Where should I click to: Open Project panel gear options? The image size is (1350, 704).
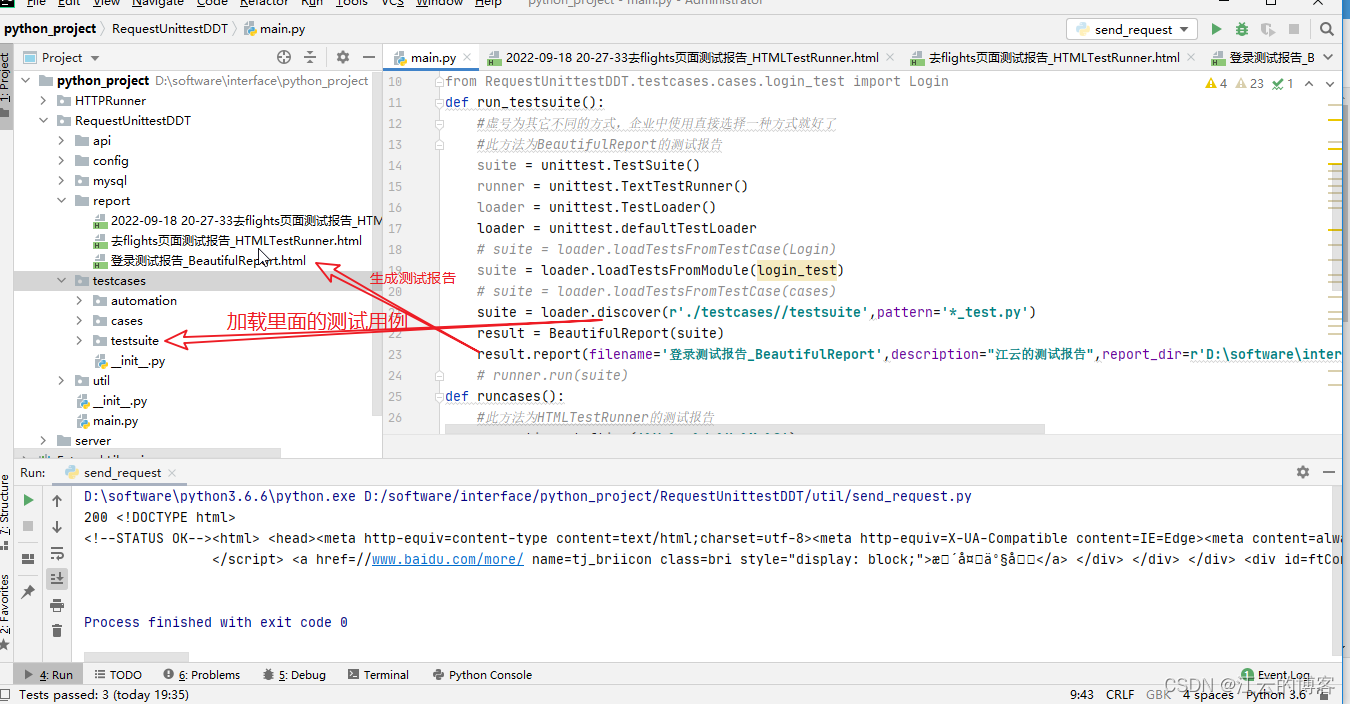click(343, 58)
